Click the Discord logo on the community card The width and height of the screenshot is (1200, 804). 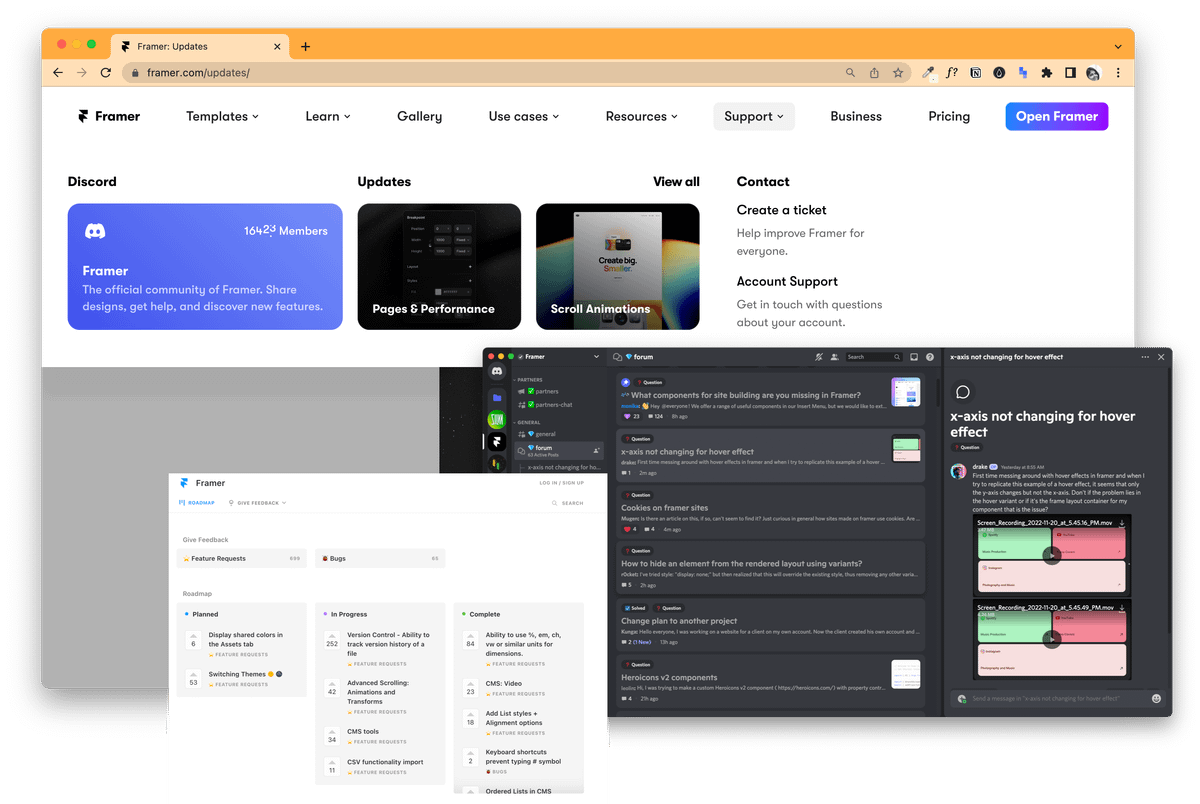click(95, 231)
